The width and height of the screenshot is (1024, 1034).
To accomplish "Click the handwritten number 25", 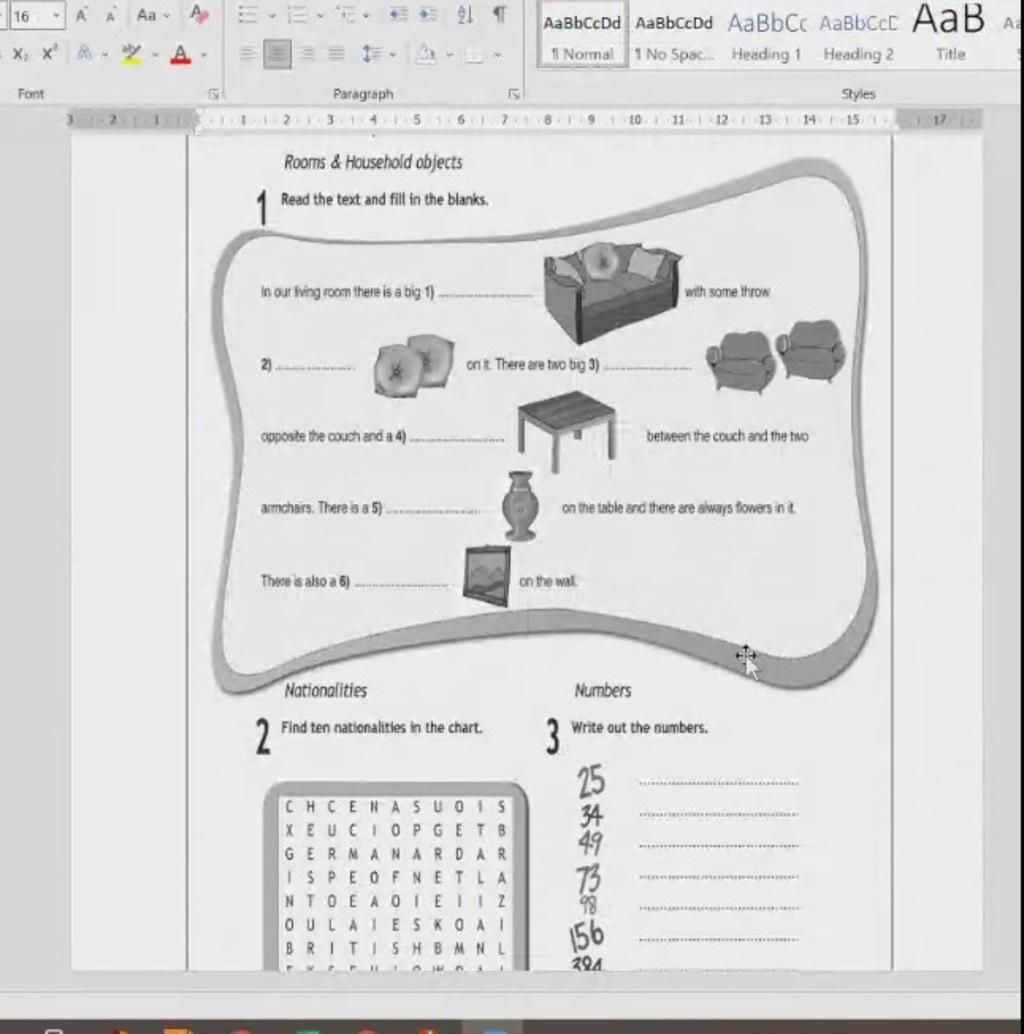I will (x=590, y=781).
